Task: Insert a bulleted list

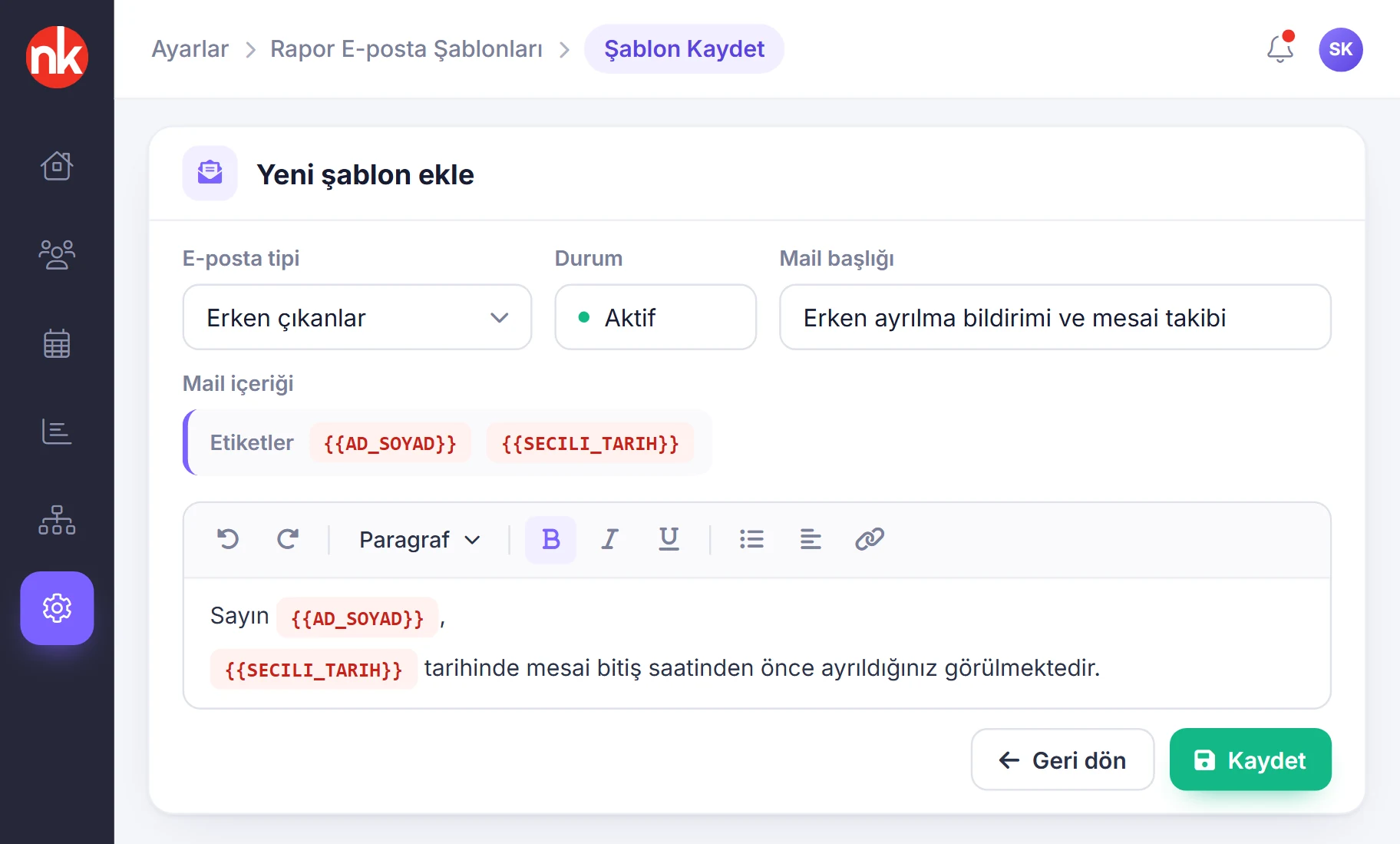Action: [751, 540]
